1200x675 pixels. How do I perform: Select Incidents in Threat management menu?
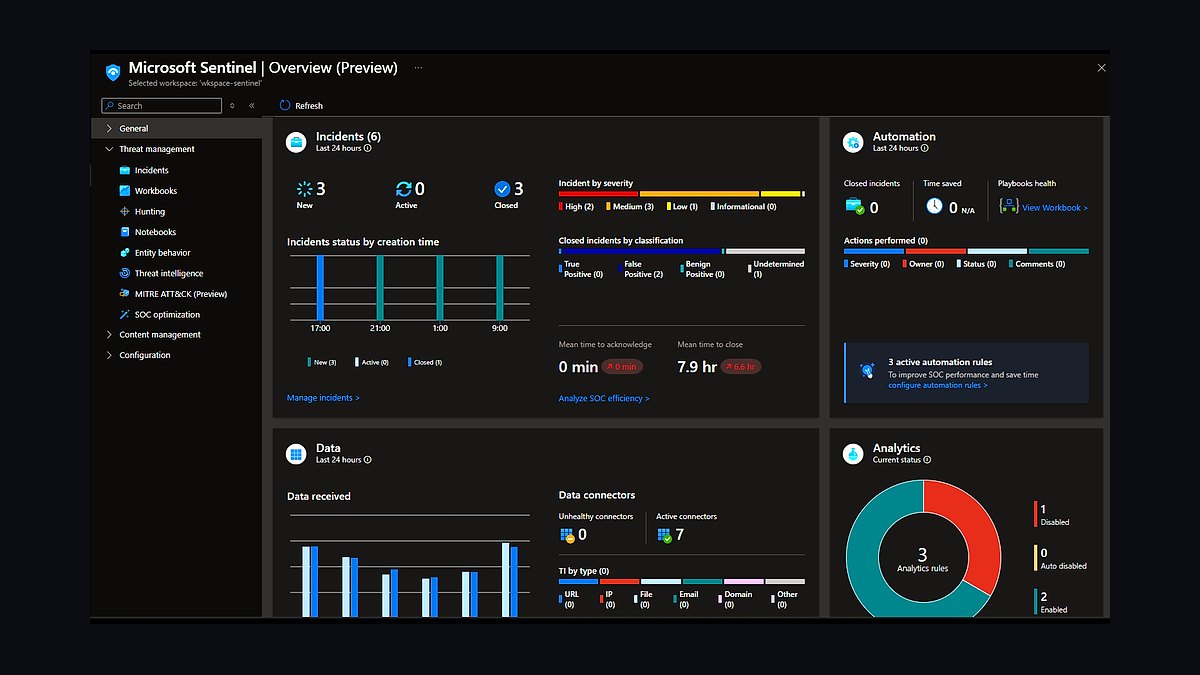pos(152,170)
